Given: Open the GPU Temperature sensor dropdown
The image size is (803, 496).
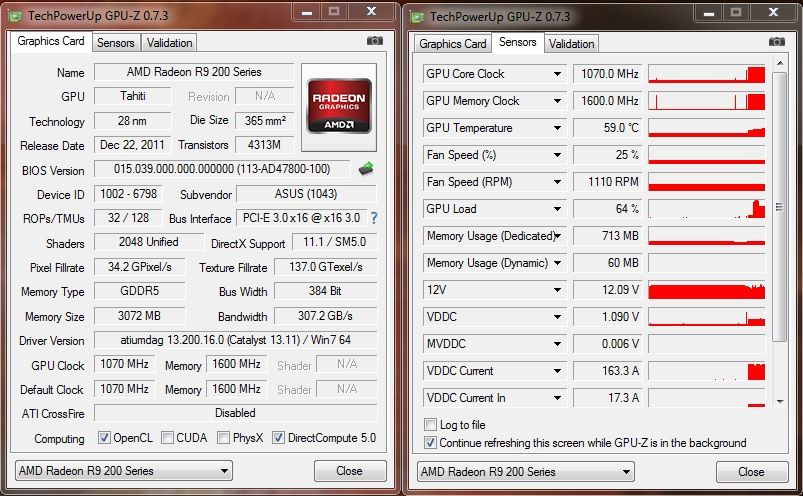Looking at the screenshot, I should tap(558, 128).
